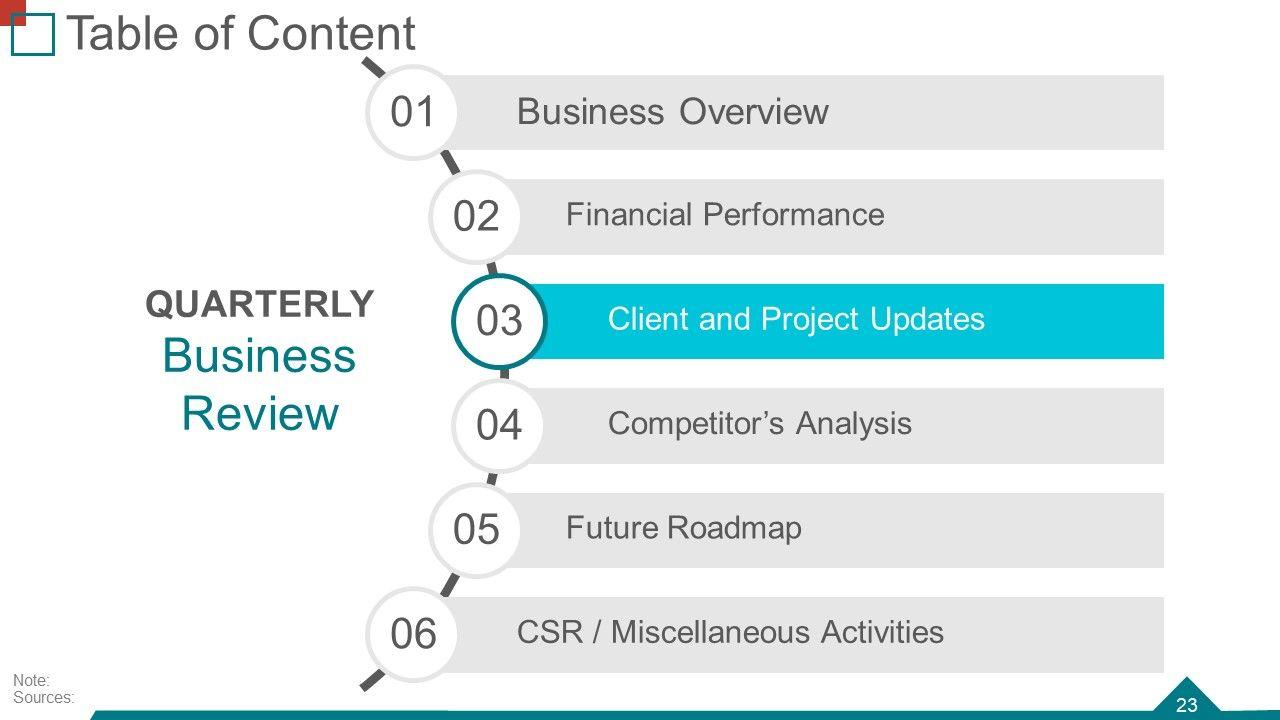Click the Note: footer label
Screen dimensions: 1280x720
[x=30, y=680]
